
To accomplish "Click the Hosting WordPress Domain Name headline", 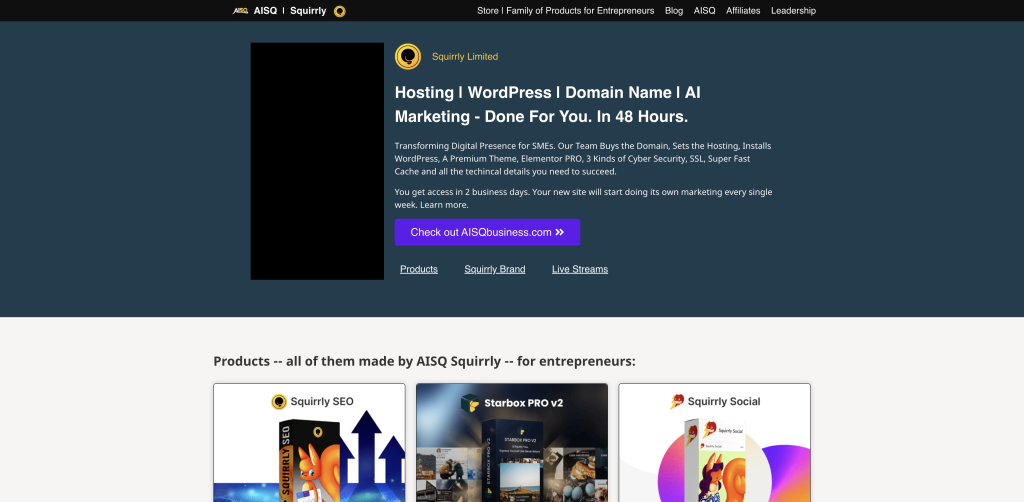I will click(x=547, y=104).
